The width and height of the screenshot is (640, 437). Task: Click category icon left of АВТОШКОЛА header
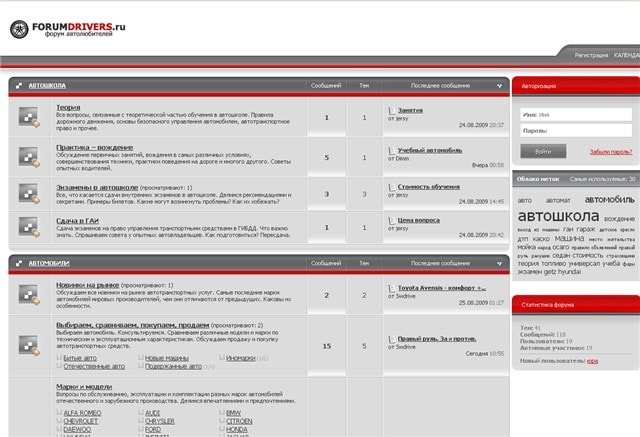[19, 86]
